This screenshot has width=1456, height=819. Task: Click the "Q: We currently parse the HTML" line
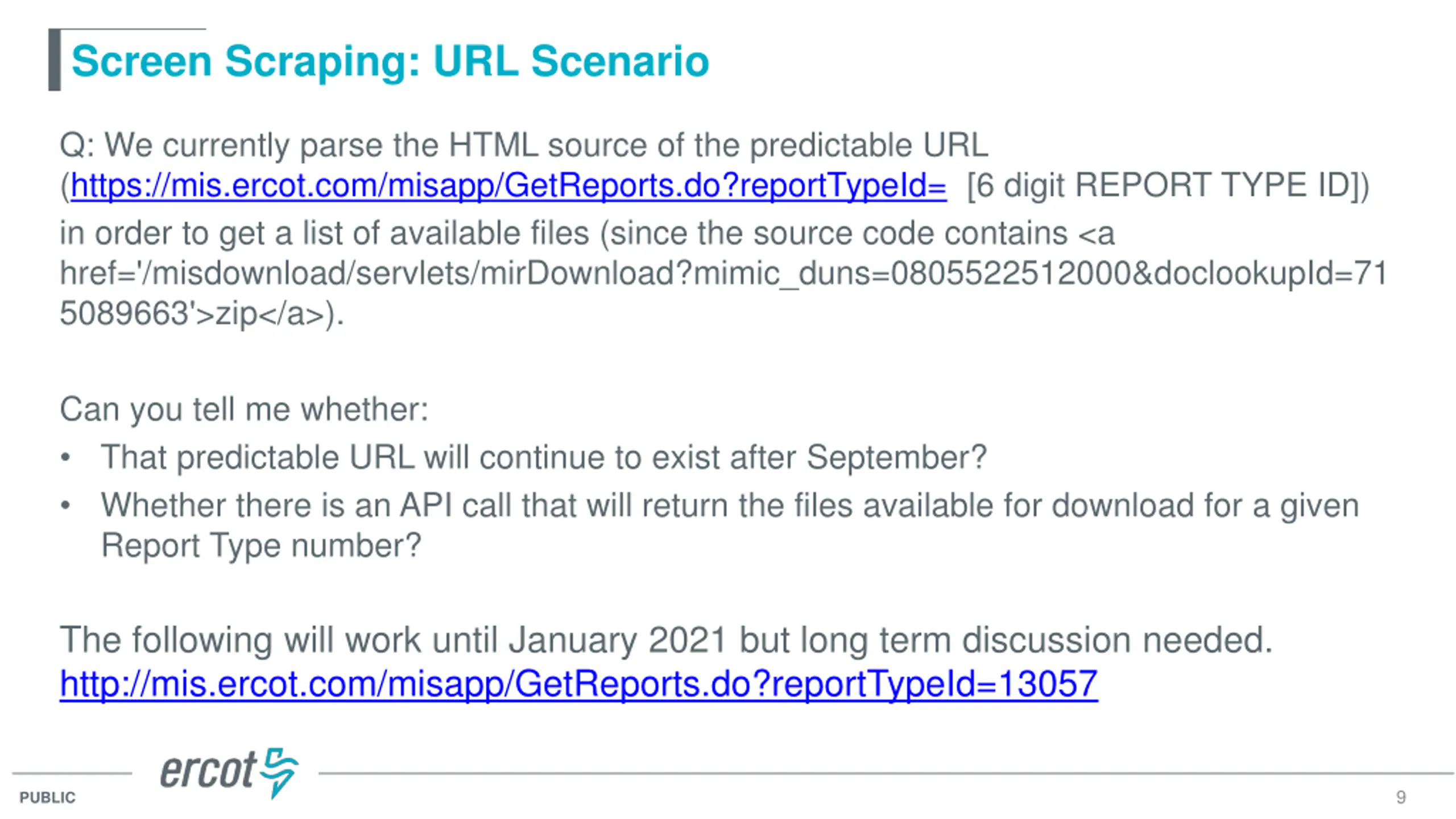point(524,145)
